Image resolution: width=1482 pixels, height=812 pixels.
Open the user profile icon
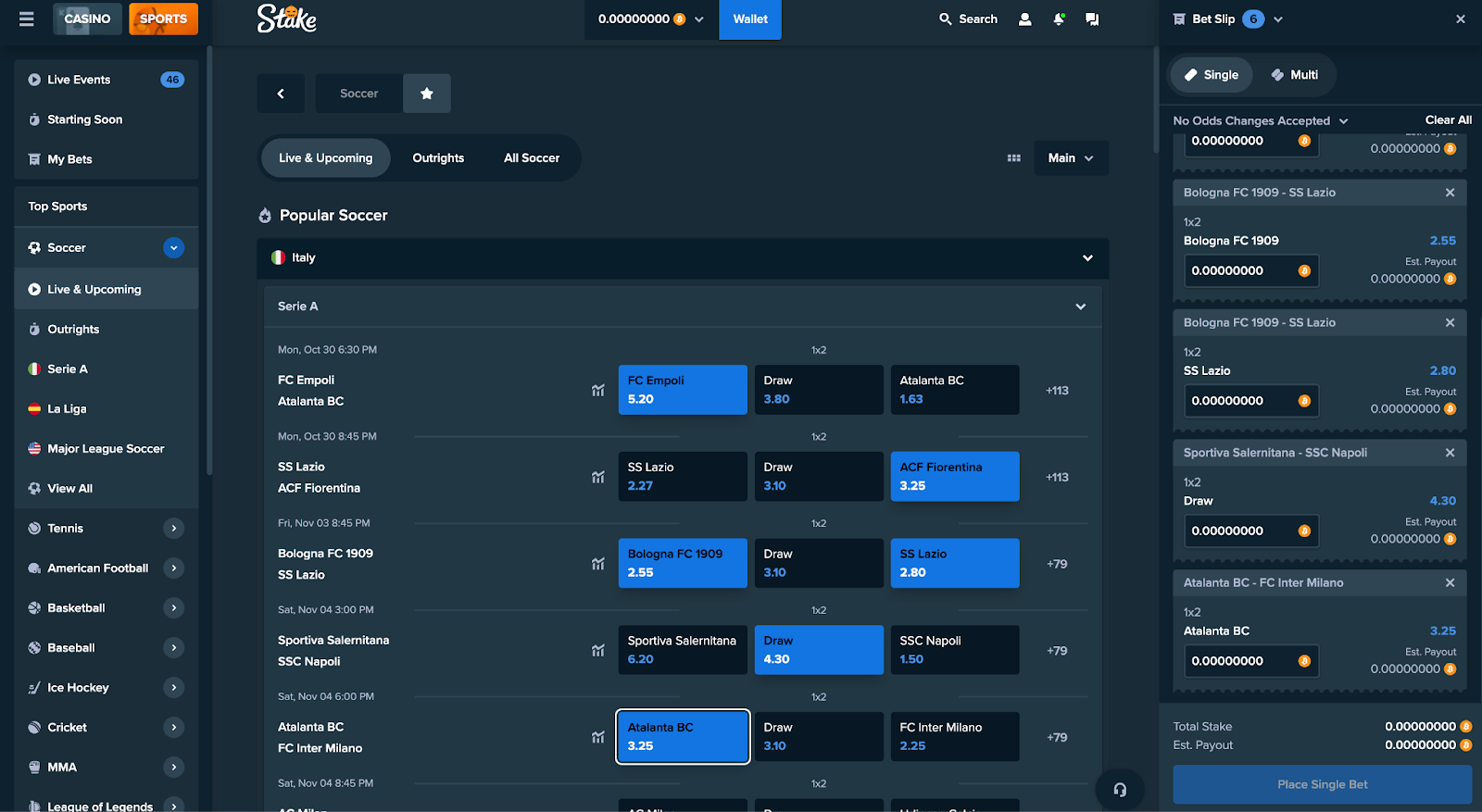pos(1024,19)
